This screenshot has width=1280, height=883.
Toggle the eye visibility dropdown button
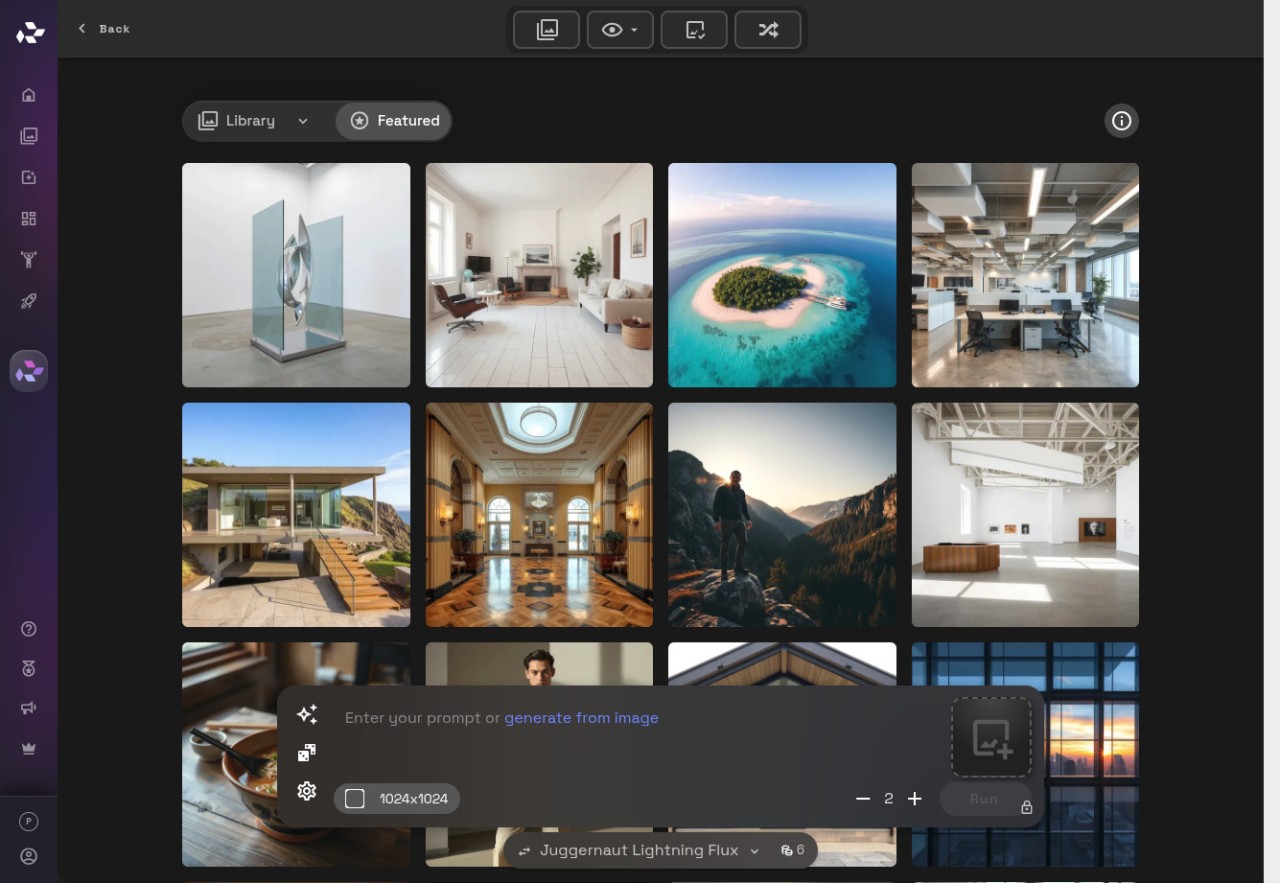tap(620, 30)
